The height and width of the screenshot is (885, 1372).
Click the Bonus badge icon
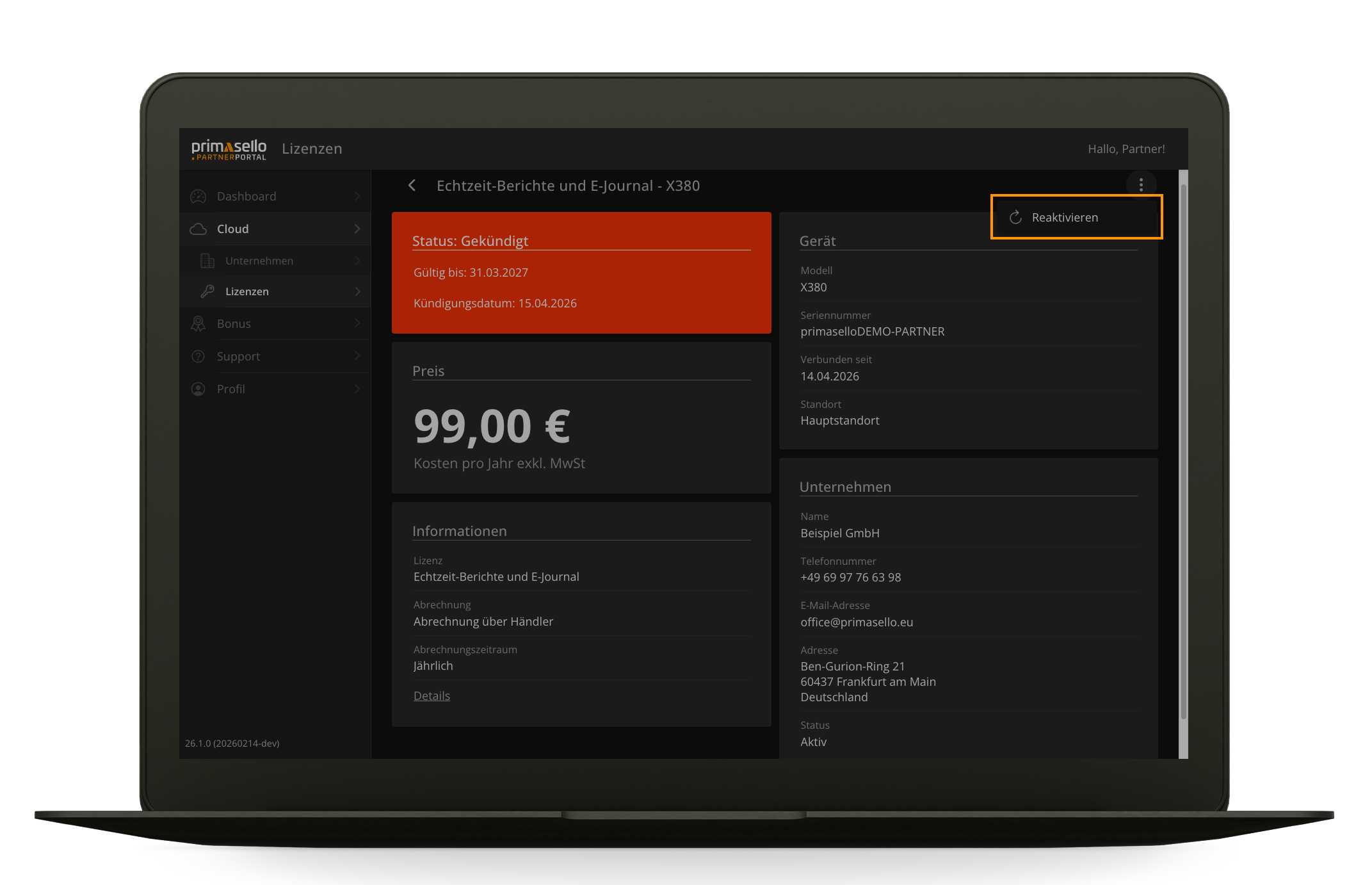(198, 323)
